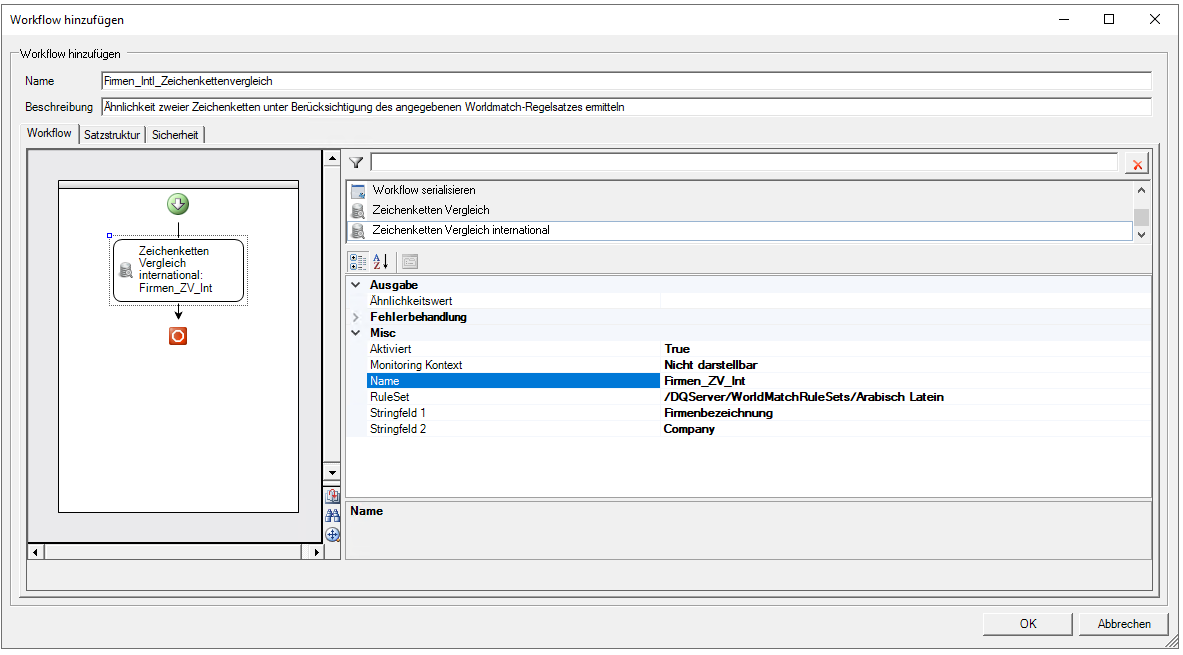Click the activity icon inside the Firmen_ZV_Int box
Screen dimensions: 1183x655
[126, 270]
